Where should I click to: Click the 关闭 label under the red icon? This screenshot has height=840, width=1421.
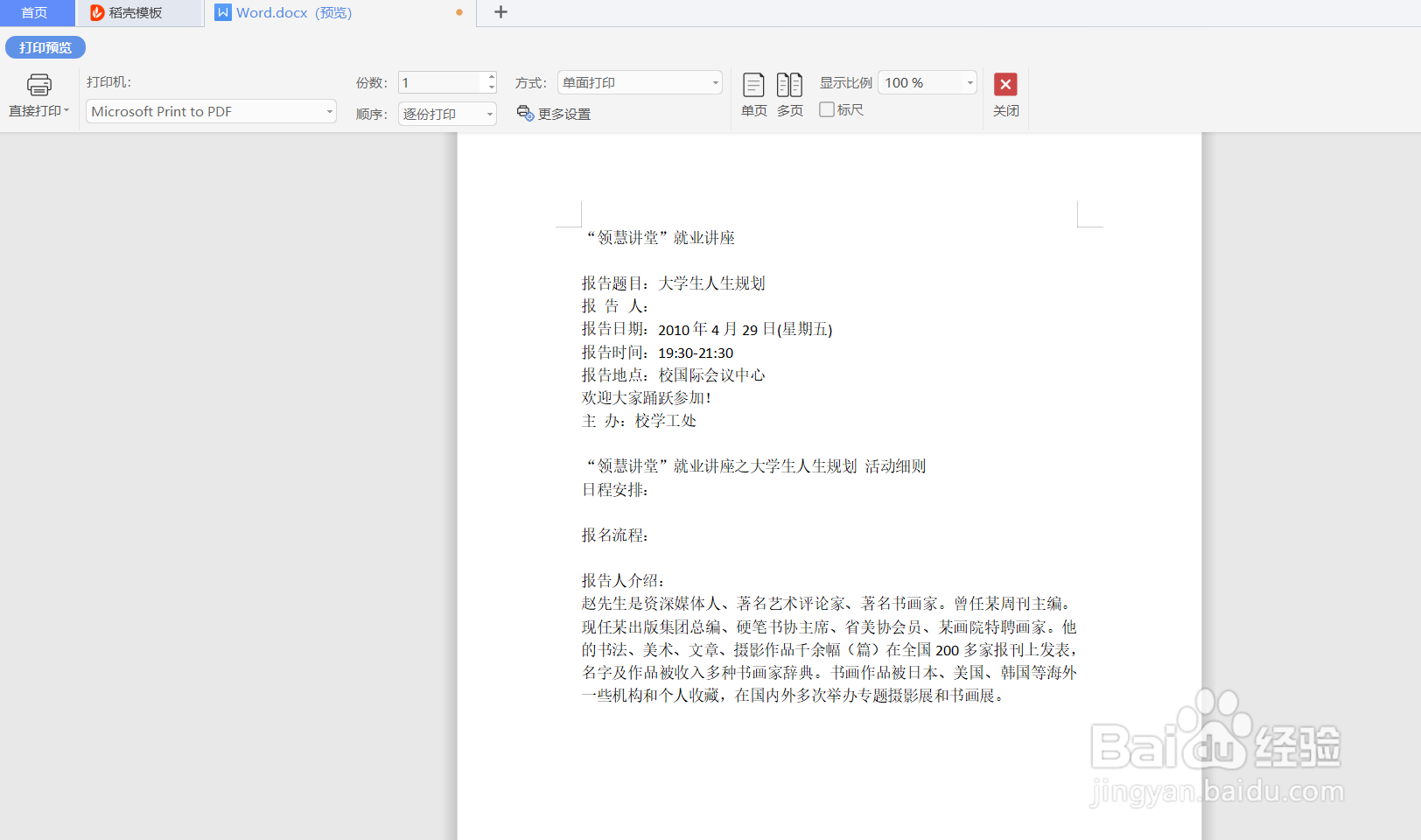(x=1005, y=110)
